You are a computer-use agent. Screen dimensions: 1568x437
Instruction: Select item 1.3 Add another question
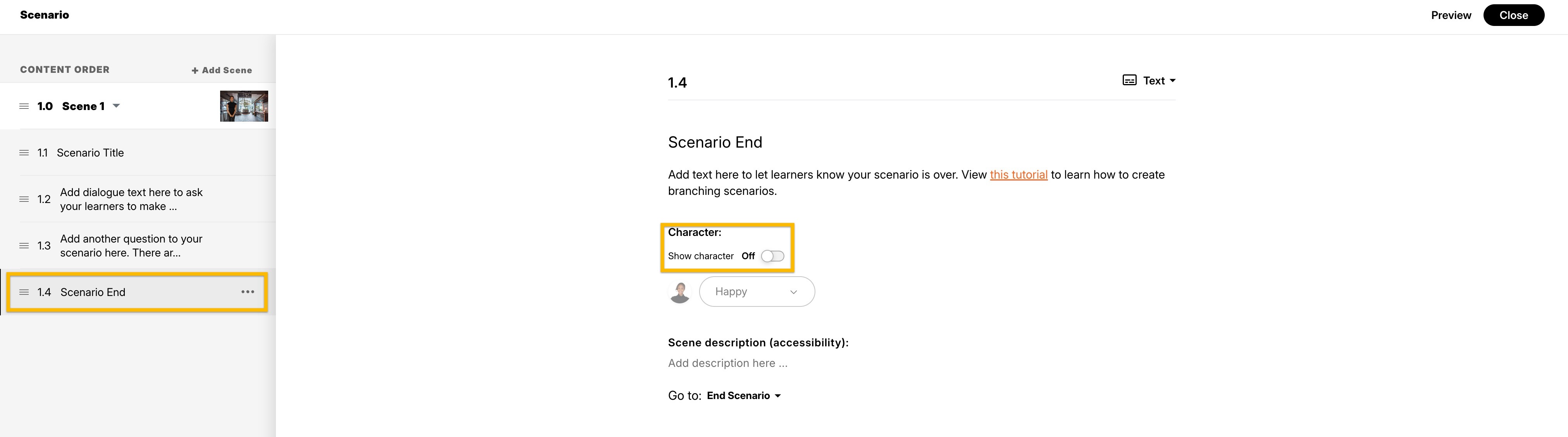point(131,246)
